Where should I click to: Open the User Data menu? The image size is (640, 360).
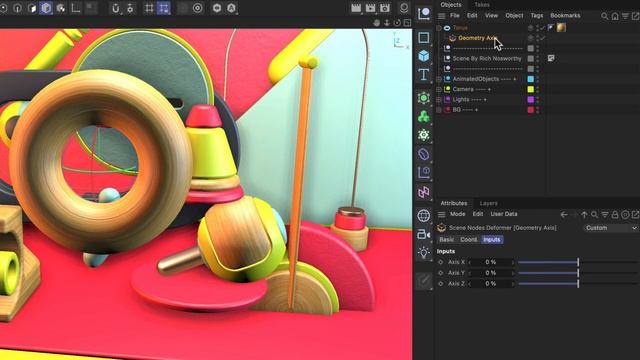tap(504, 214)
